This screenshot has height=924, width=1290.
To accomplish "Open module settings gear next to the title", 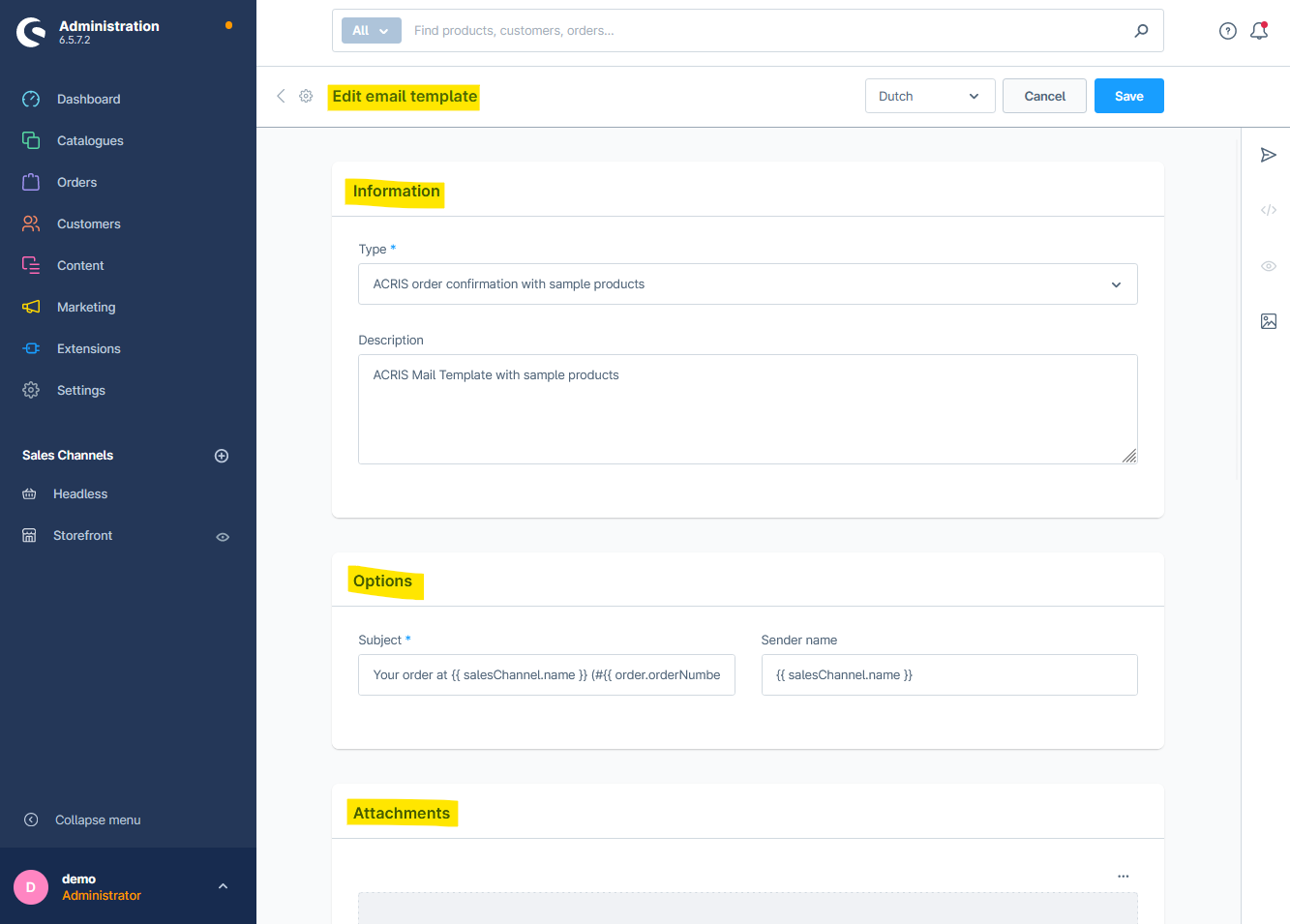I will coord(306,96).
